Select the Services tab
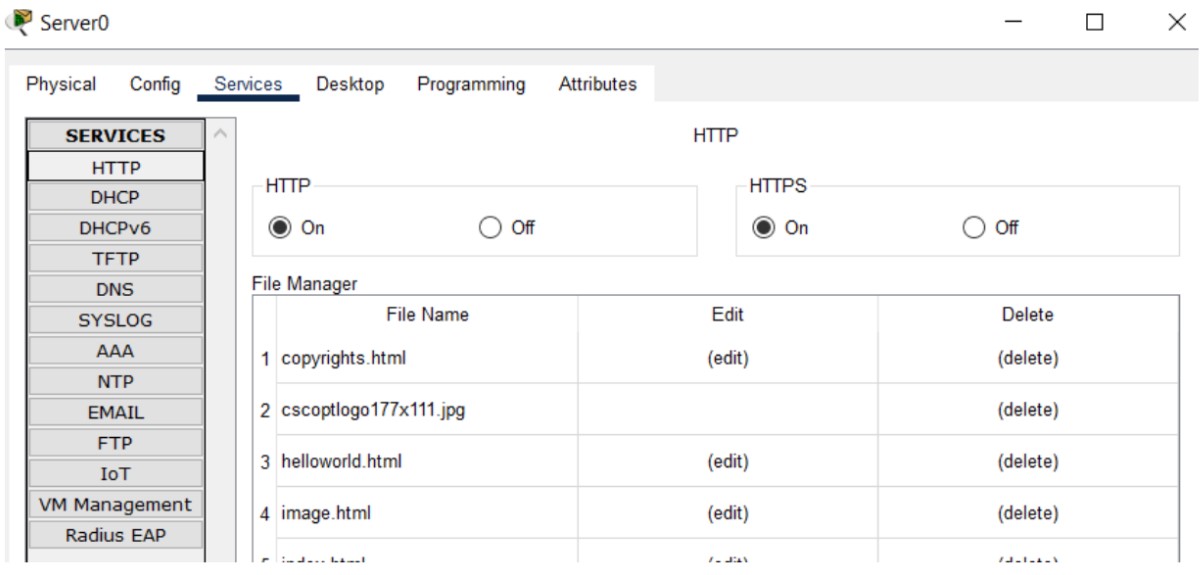1200x575 pixels. tap(248, 84)
